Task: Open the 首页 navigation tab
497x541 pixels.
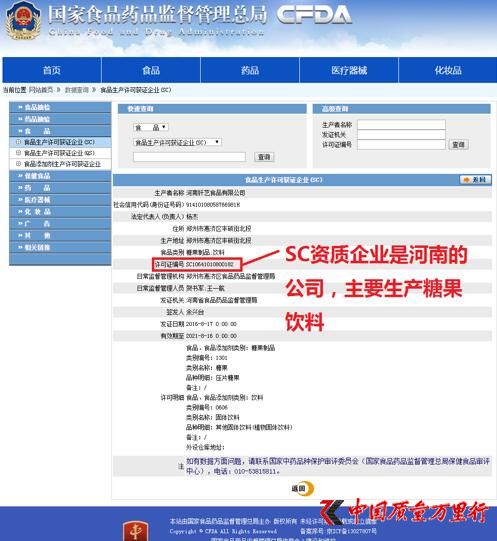Action: tap(52, 70)
